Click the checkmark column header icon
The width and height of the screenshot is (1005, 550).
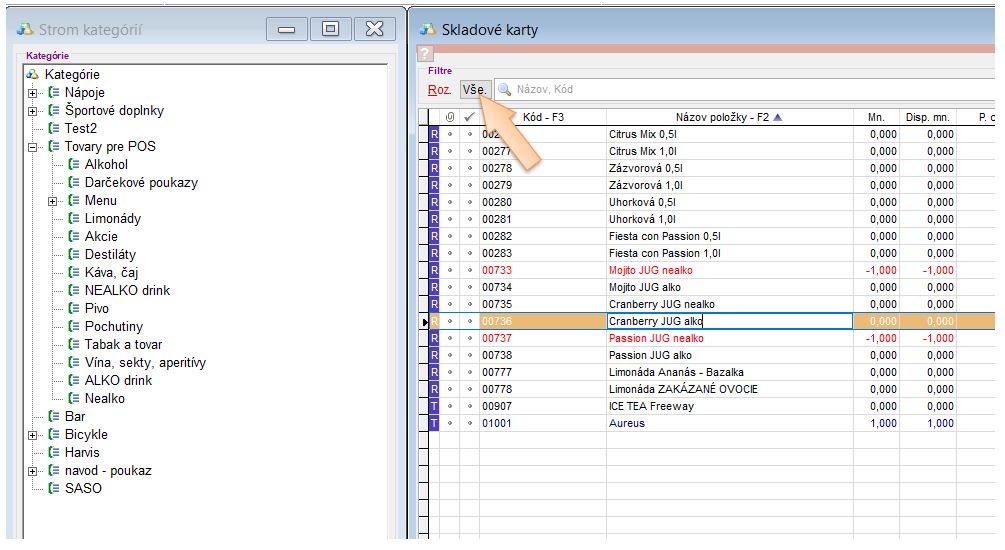[469, 117]
